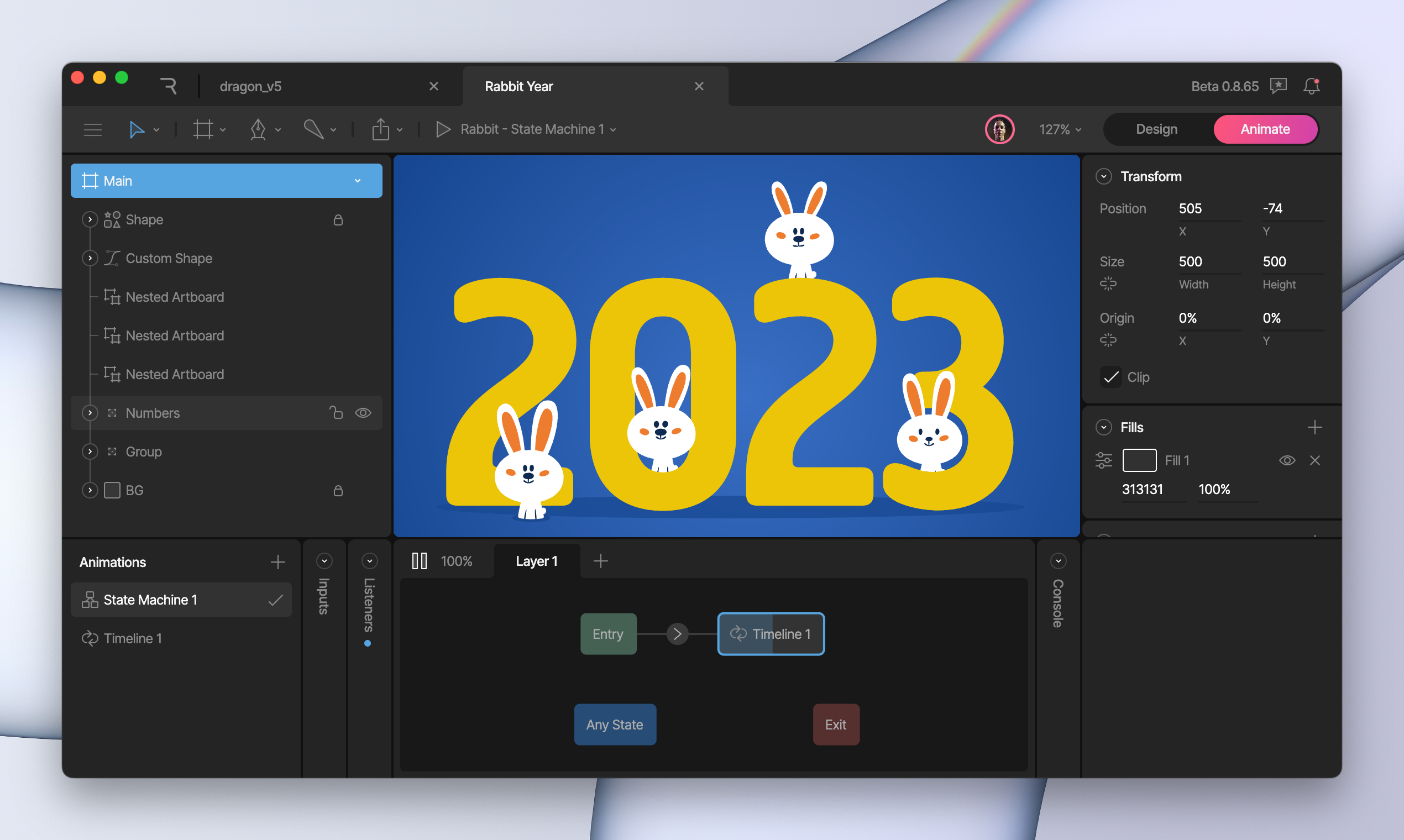Close the dragon_v5 tab

(x=434, y=86)
